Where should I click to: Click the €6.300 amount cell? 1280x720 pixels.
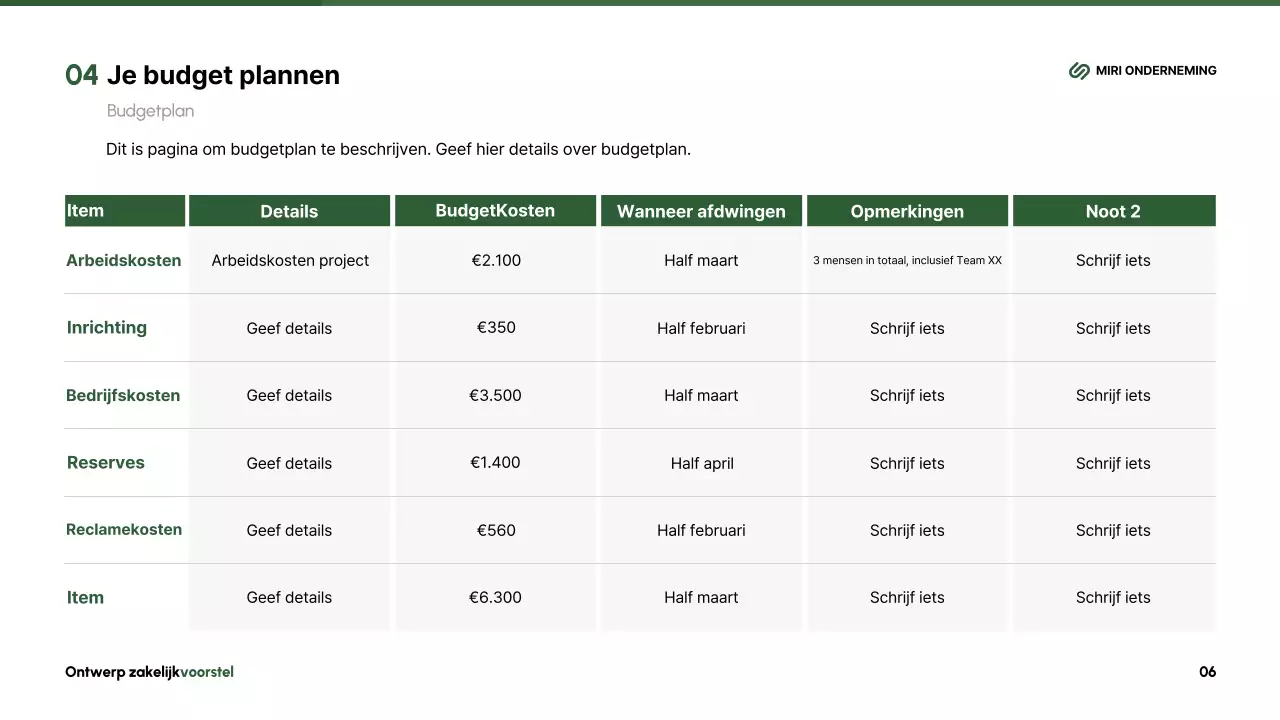coord(496,597)
